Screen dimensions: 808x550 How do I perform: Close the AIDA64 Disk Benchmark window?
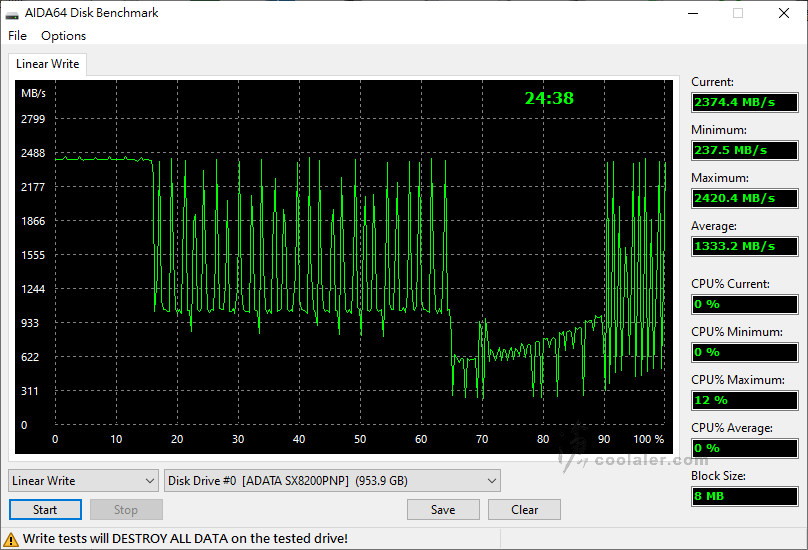pyautogui.click(x=783, y=14)
